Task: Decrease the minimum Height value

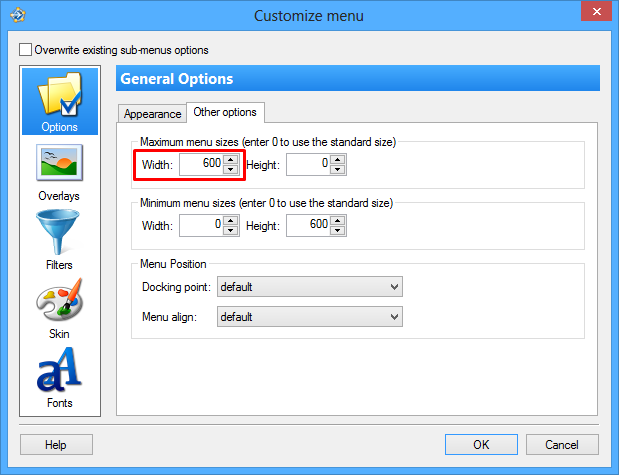Action: tap(337, 232)
